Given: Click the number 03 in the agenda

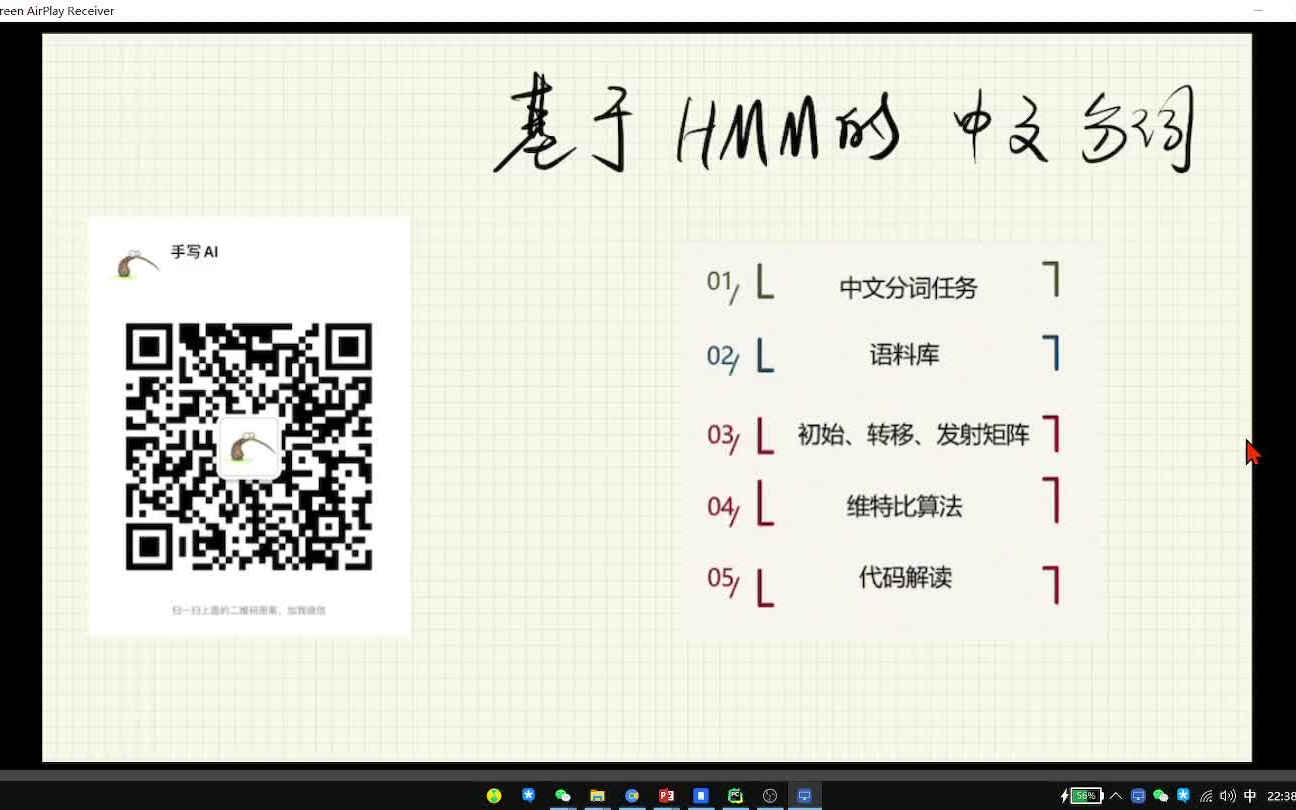Looking at the screenshot, I should (x=722, y=436).
